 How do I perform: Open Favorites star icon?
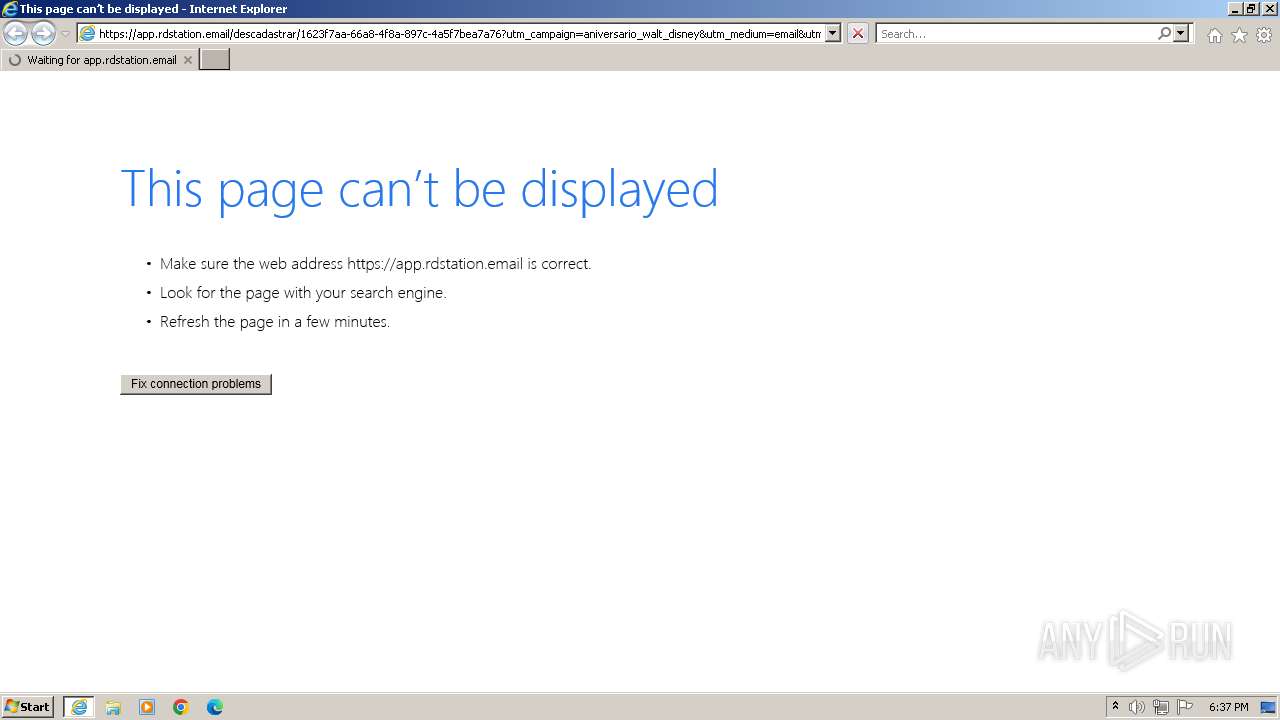tap(1239, 35)
